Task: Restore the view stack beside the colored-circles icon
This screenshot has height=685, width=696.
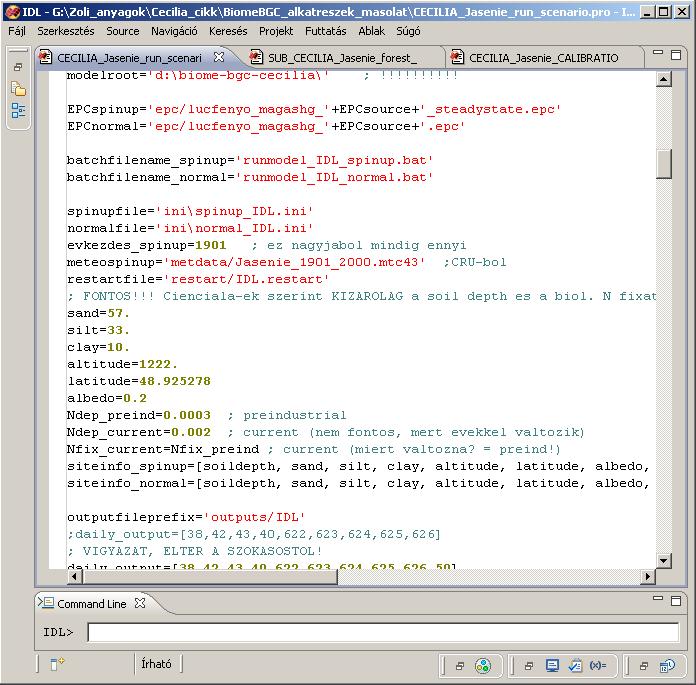Action: (x=460, y=666)
